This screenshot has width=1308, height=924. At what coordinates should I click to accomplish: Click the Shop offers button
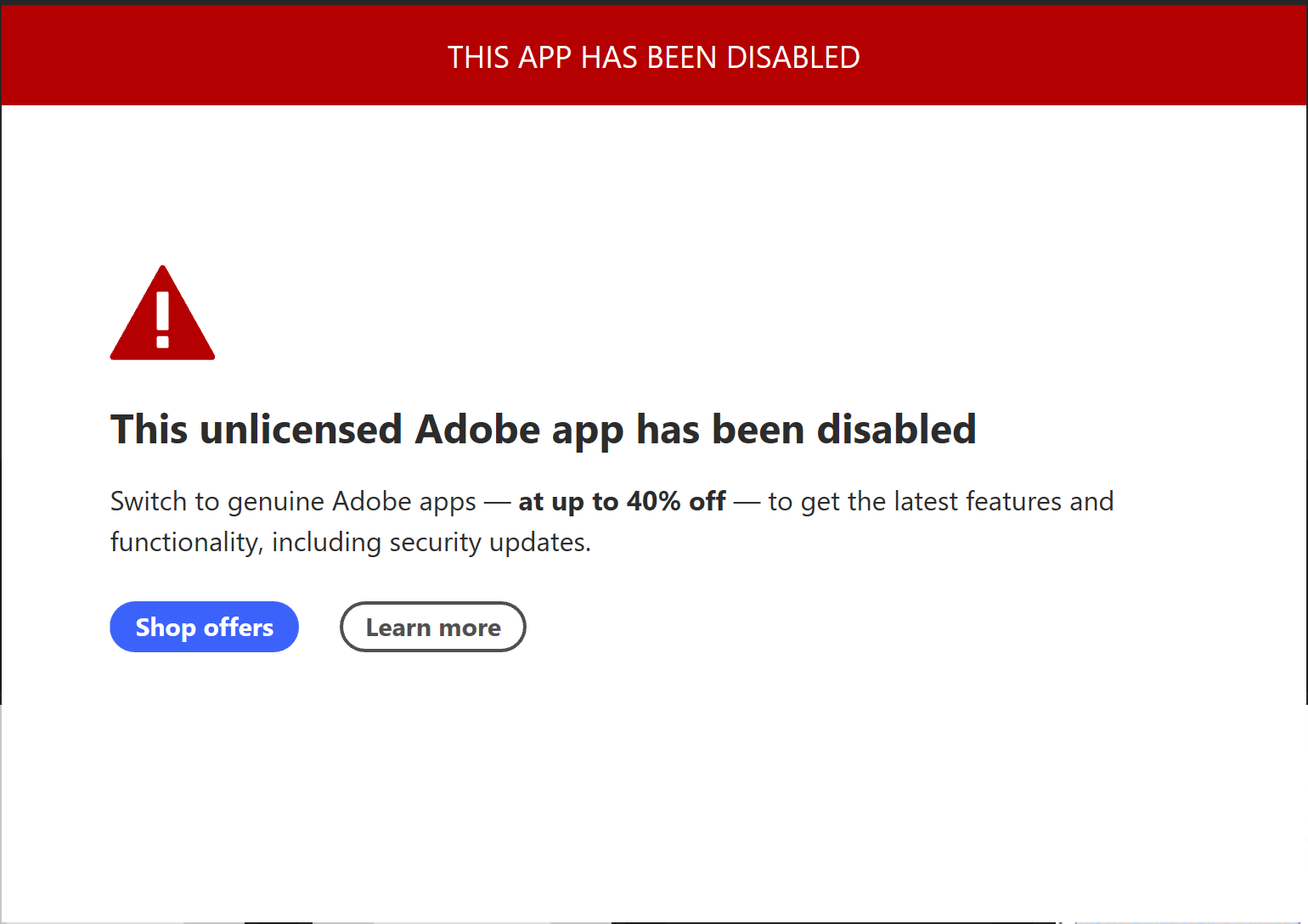pyautogui.click(x=204, y=627)
